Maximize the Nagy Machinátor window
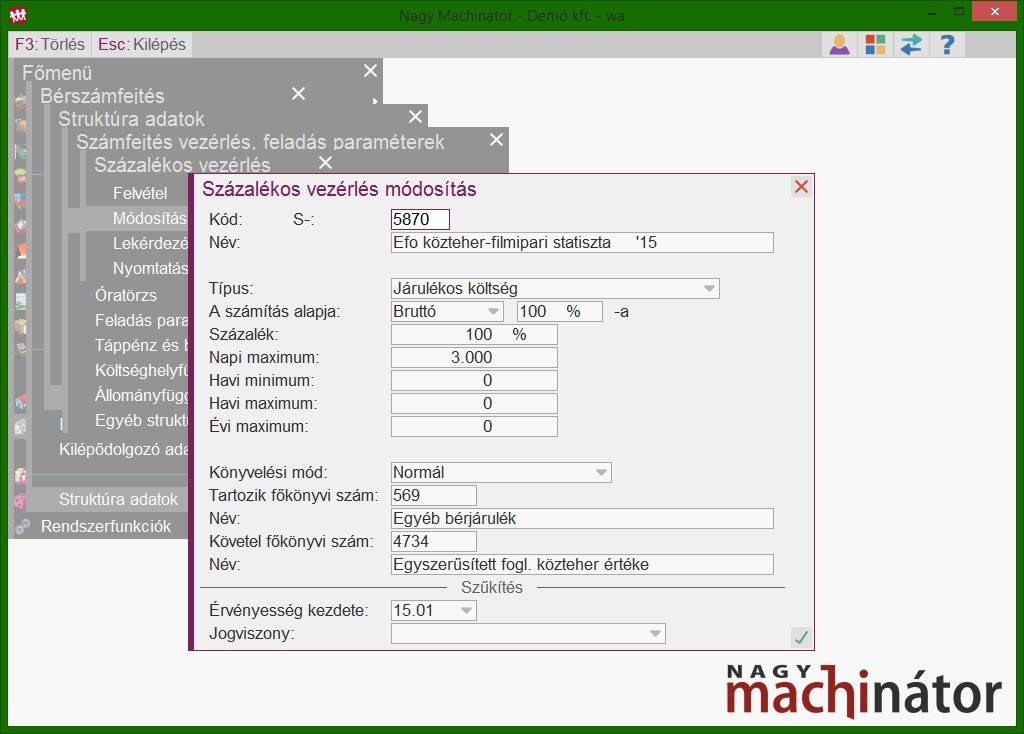The width and height of the screenshot is (1024, 734). 959,11
